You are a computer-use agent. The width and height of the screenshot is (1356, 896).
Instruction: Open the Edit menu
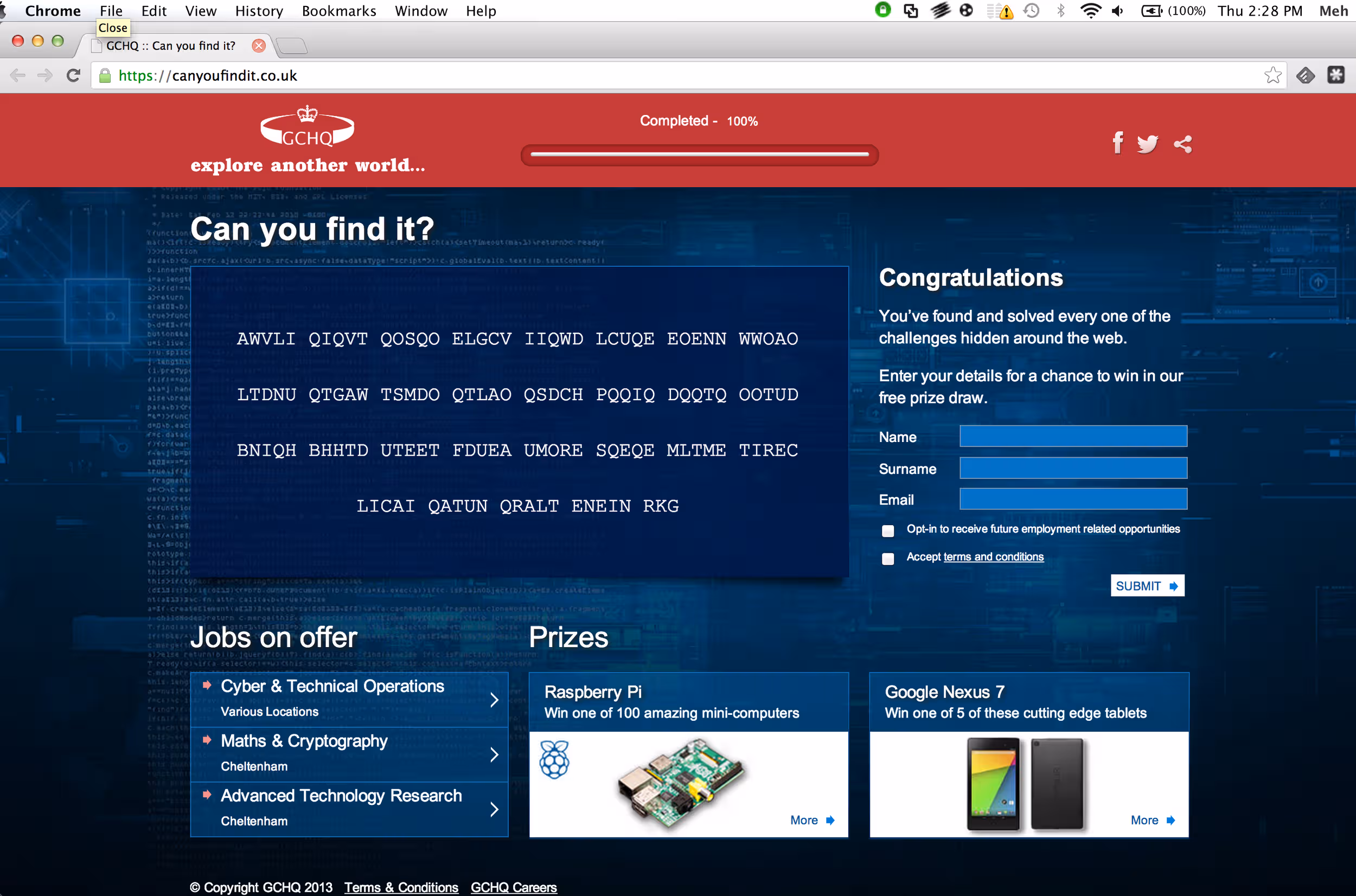pos(153,11)
